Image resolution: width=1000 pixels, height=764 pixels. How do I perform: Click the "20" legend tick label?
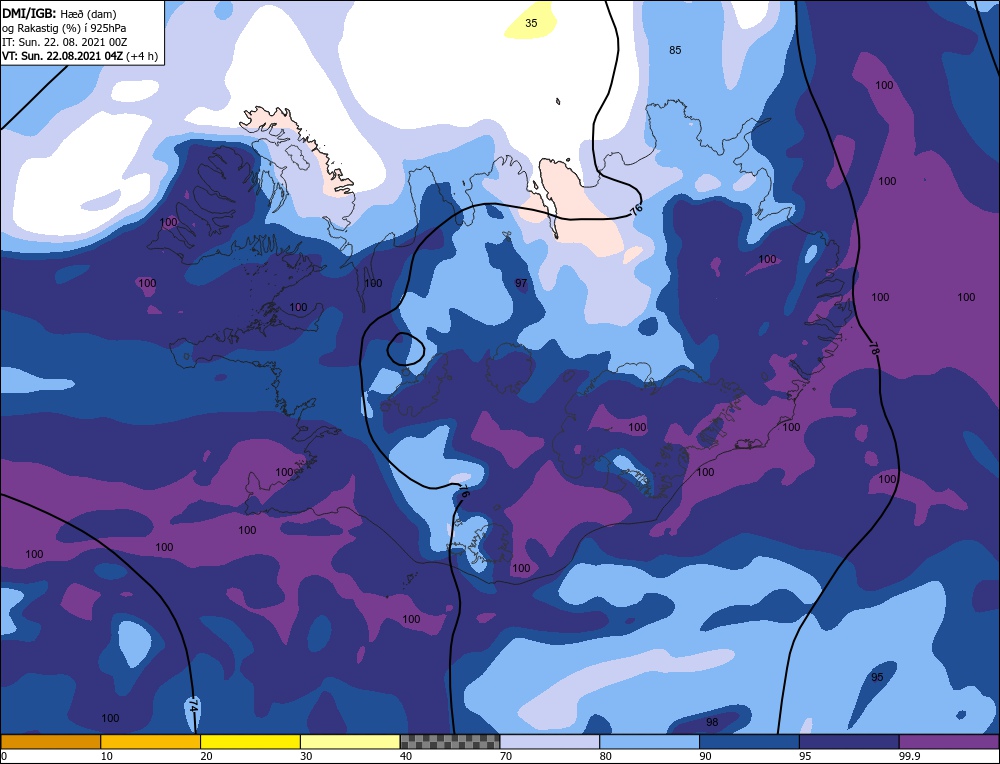[x=207, y=756]
